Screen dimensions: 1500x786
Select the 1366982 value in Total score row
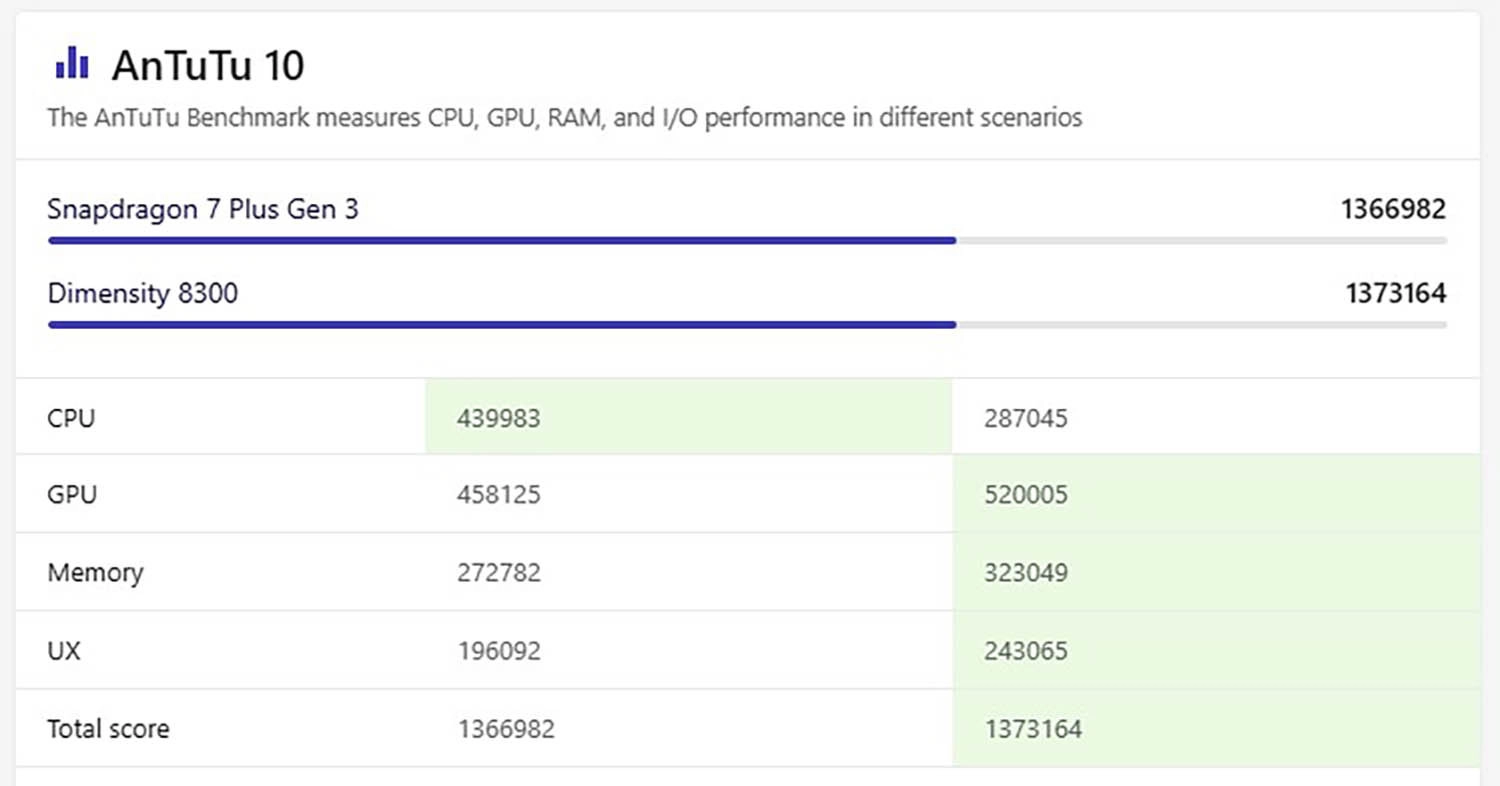[x=506, y=729]
